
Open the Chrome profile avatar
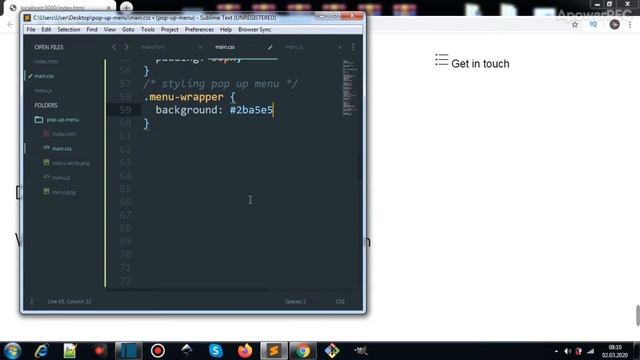[x=614, y=24]
